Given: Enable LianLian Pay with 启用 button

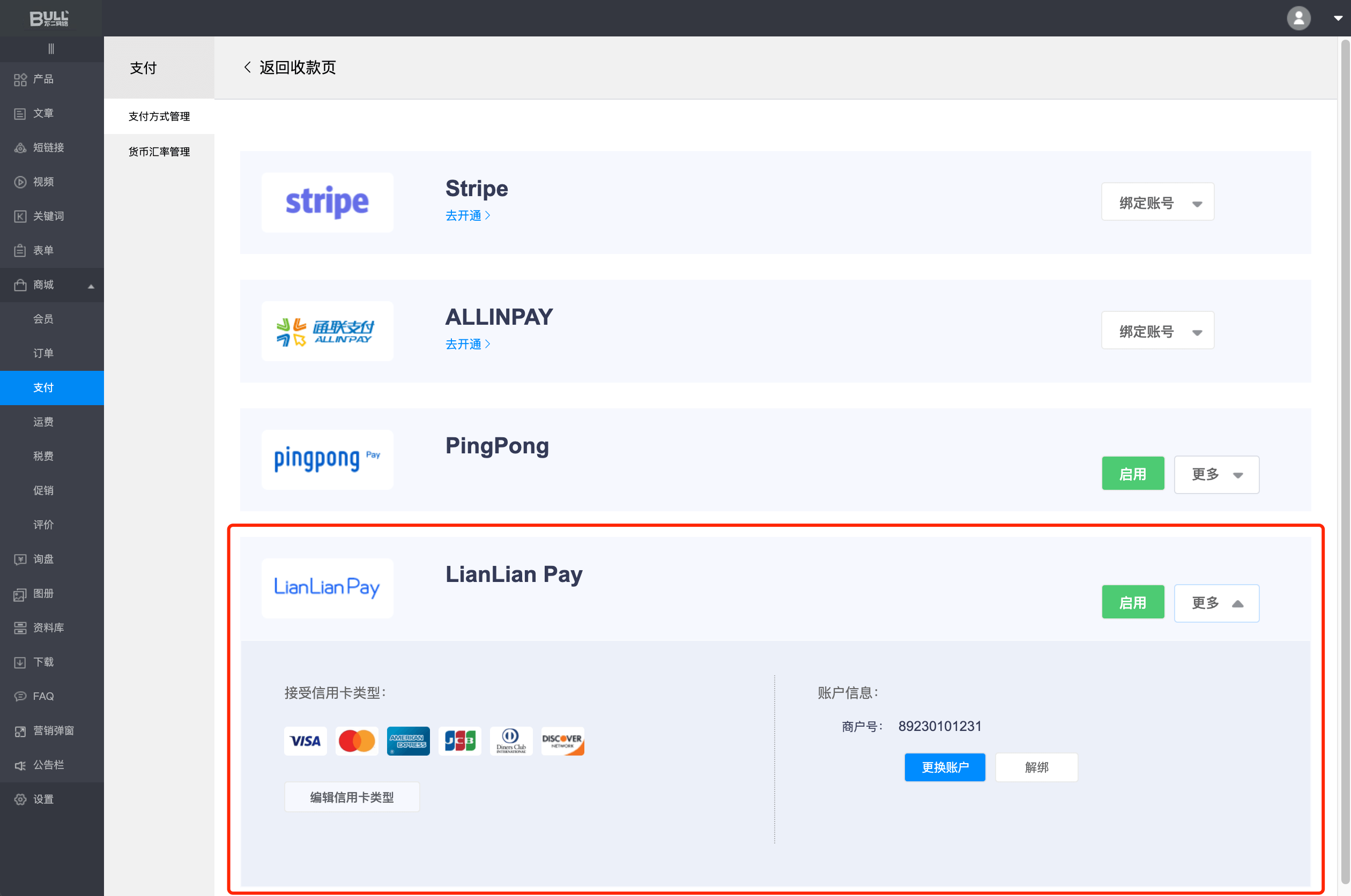Looking at the screenshot, I should (1132, 602).
